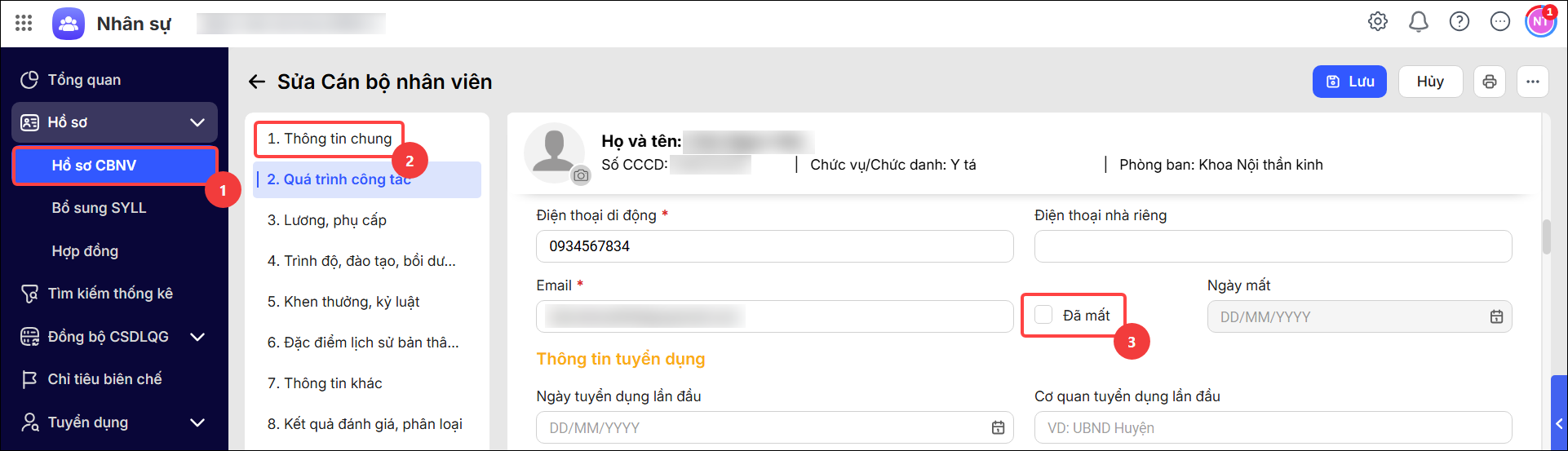This screenshot has height=451, width=1568.
Task: Click the Hủy cancel button
Action: pyautogui.click(x=1430, y=82)
